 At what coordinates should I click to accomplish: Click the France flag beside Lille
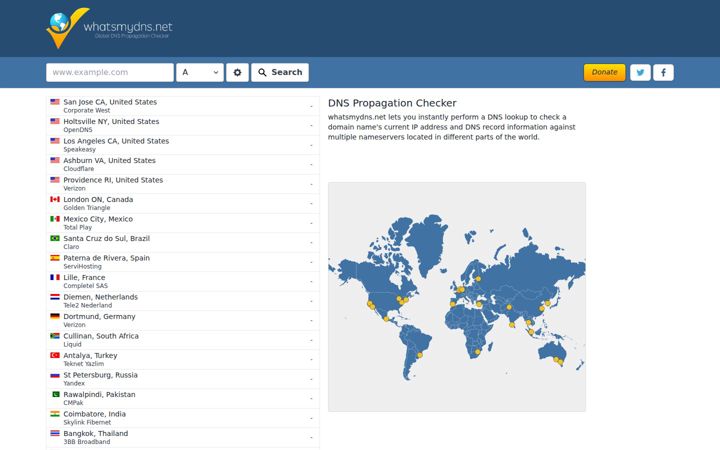click(55, 277)
